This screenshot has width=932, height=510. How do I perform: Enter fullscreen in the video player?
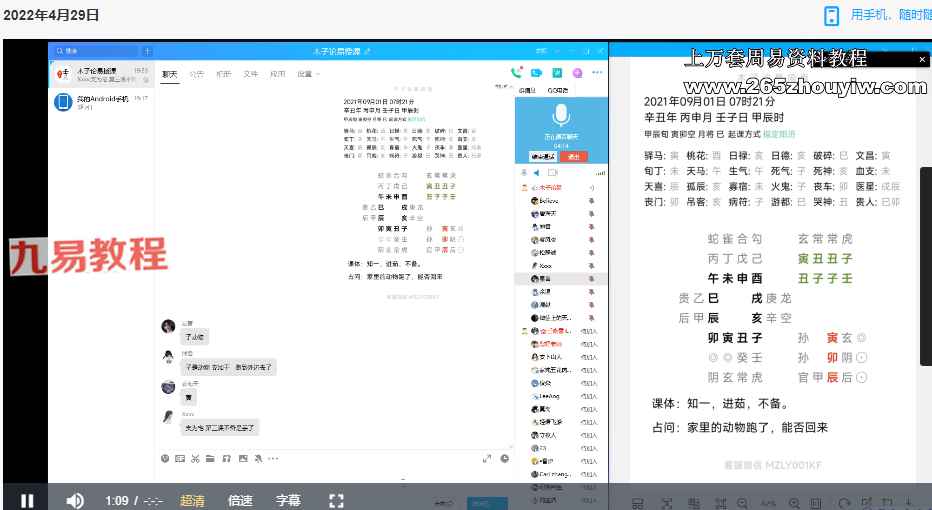[x=336, y=500]
